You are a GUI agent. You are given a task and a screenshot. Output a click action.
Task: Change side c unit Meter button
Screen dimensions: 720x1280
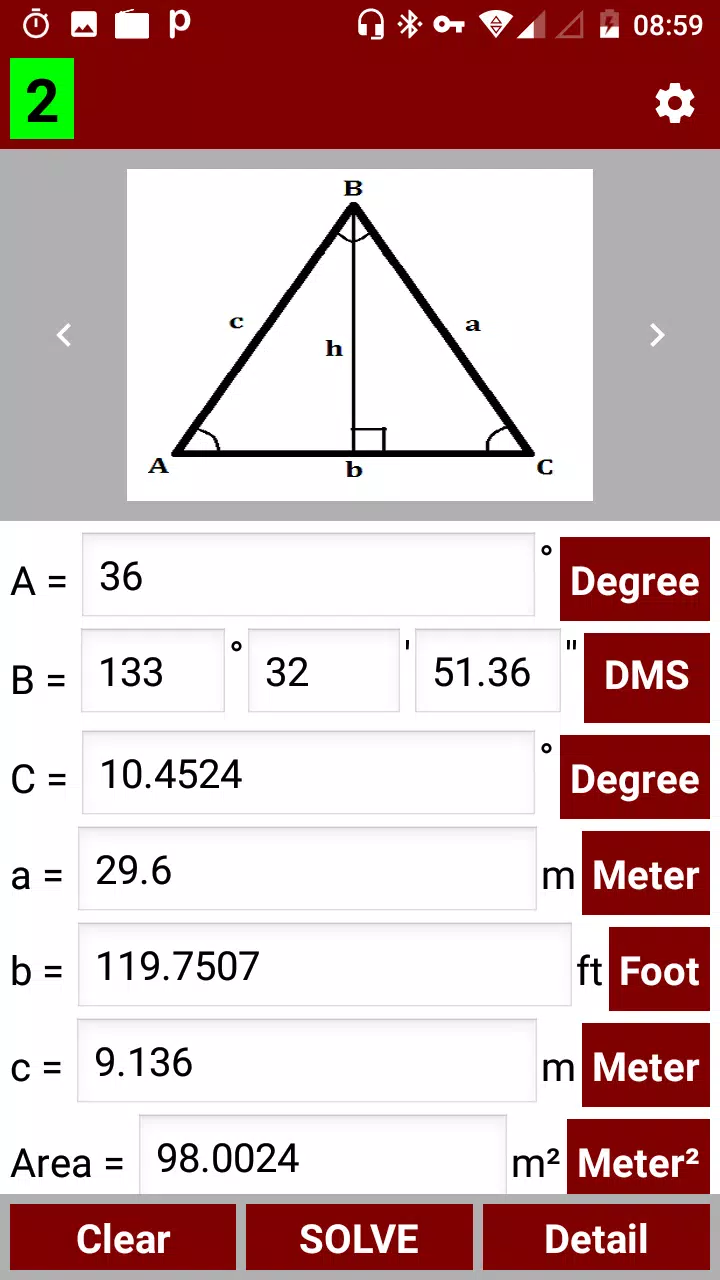click(x=646, y=1066)
